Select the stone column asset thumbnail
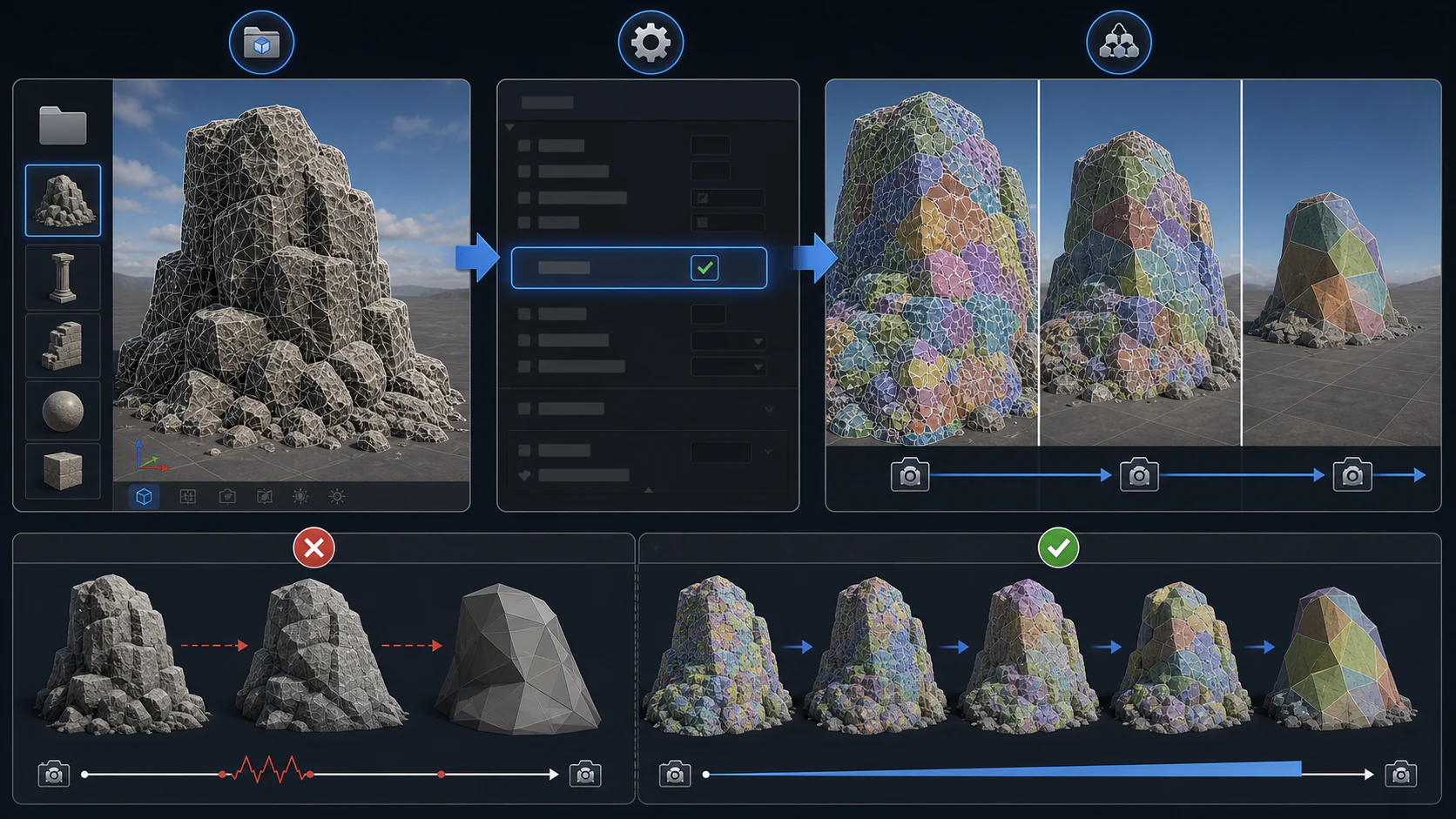The height and width of the screenshot is (819, 1456). coord(63,278)
